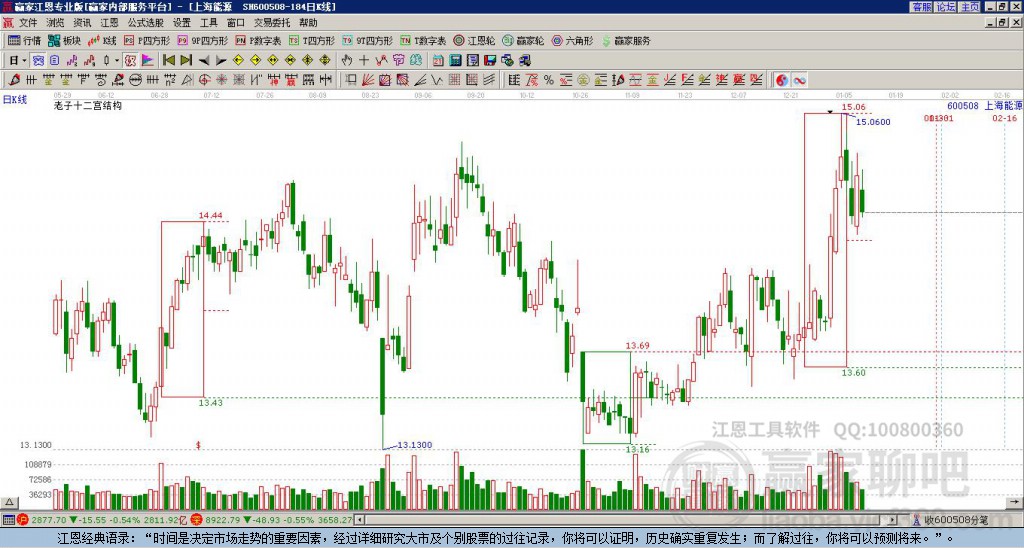Open the 文件 menu
Screen dimensions: 1024x548
click(28, 23)
